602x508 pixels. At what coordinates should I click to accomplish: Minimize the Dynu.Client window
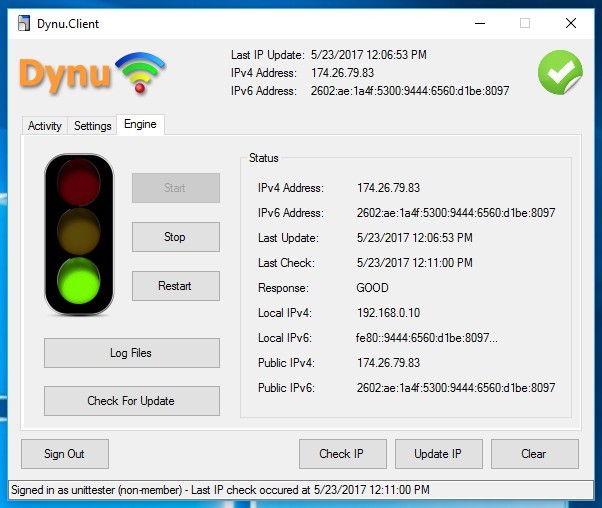480,23
